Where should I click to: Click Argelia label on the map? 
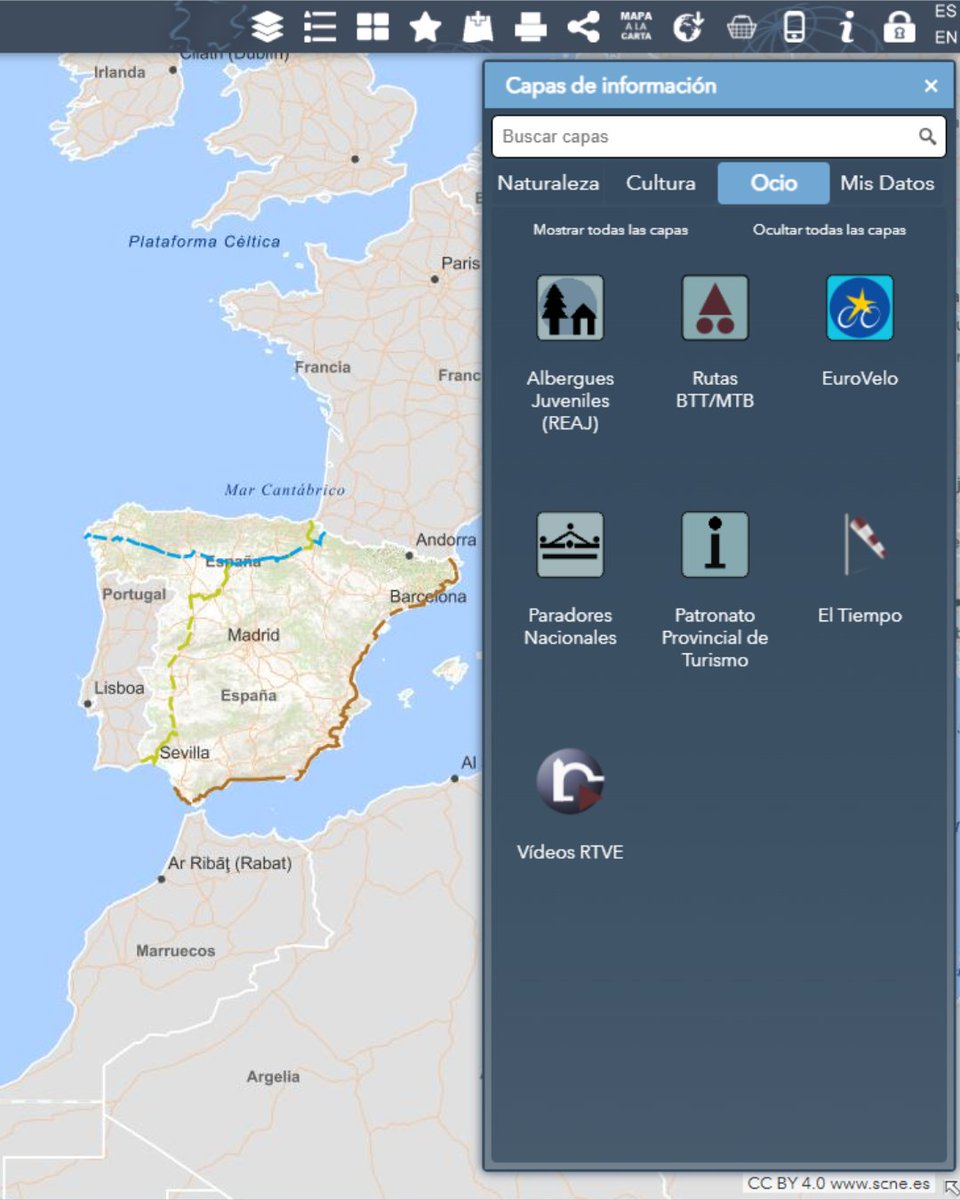pyautogui.click(x=273, y=1077)
